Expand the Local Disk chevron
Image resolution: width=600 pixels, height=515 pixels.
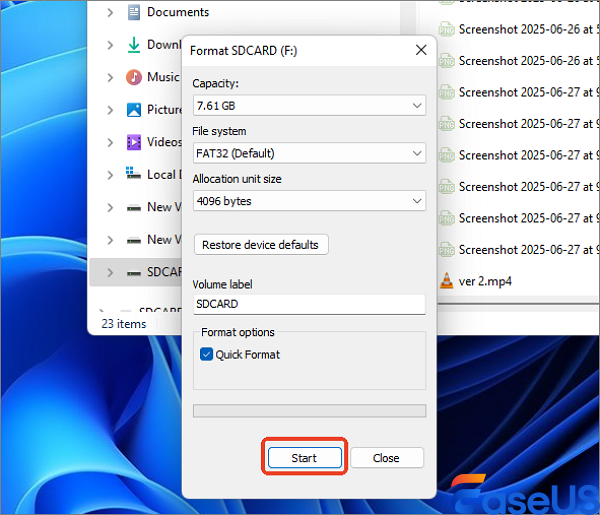click(x=110, y=175)
